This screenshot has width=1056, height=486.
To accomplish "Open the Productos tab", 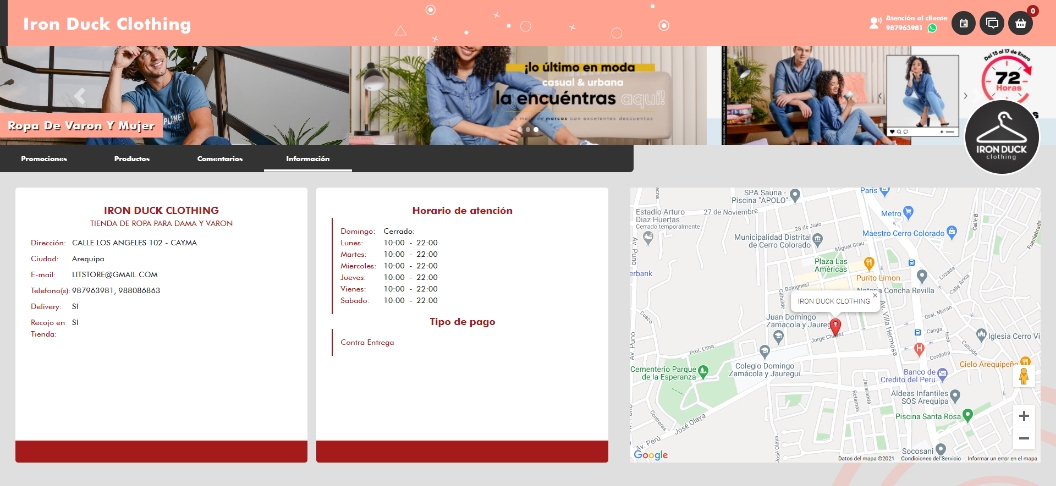I will (x=131, y=159).
